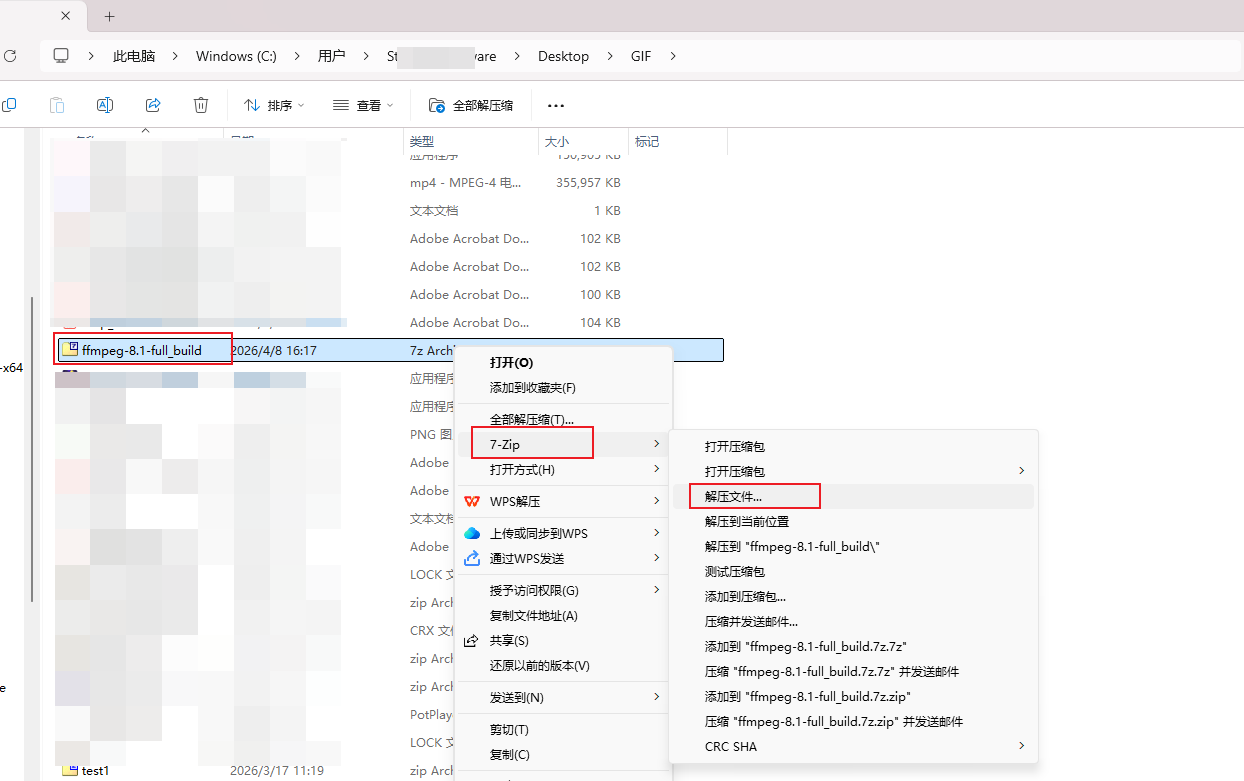Choose 添加到压缩包... in the 7-Zip submenu
This screenshot has height=781, width=1244.
[854, 596]
